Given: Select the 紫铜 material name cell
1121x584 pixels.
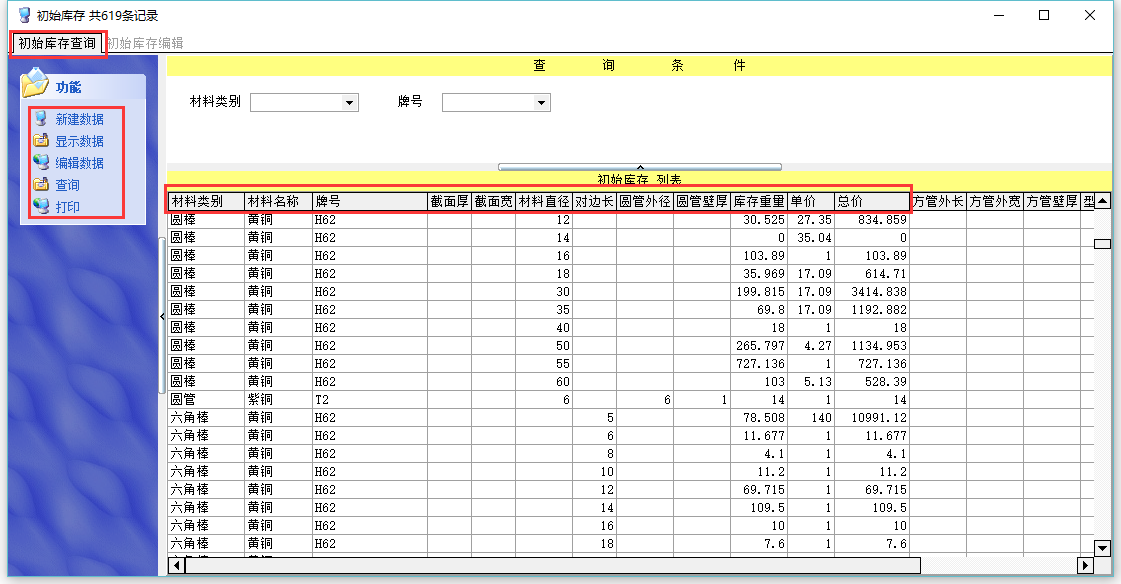Looking at the screenshot, I should pos(279,400).
